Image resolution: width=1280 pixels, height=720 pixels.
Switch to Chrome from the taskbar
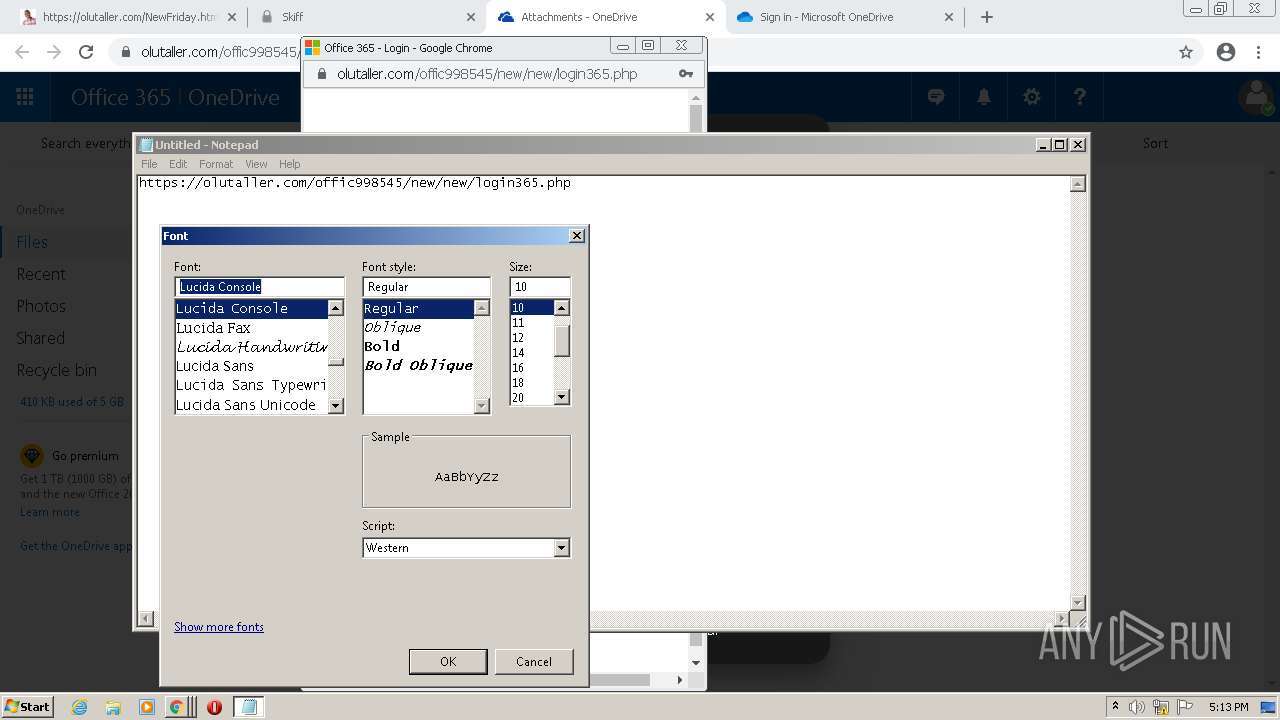(176, 707)
